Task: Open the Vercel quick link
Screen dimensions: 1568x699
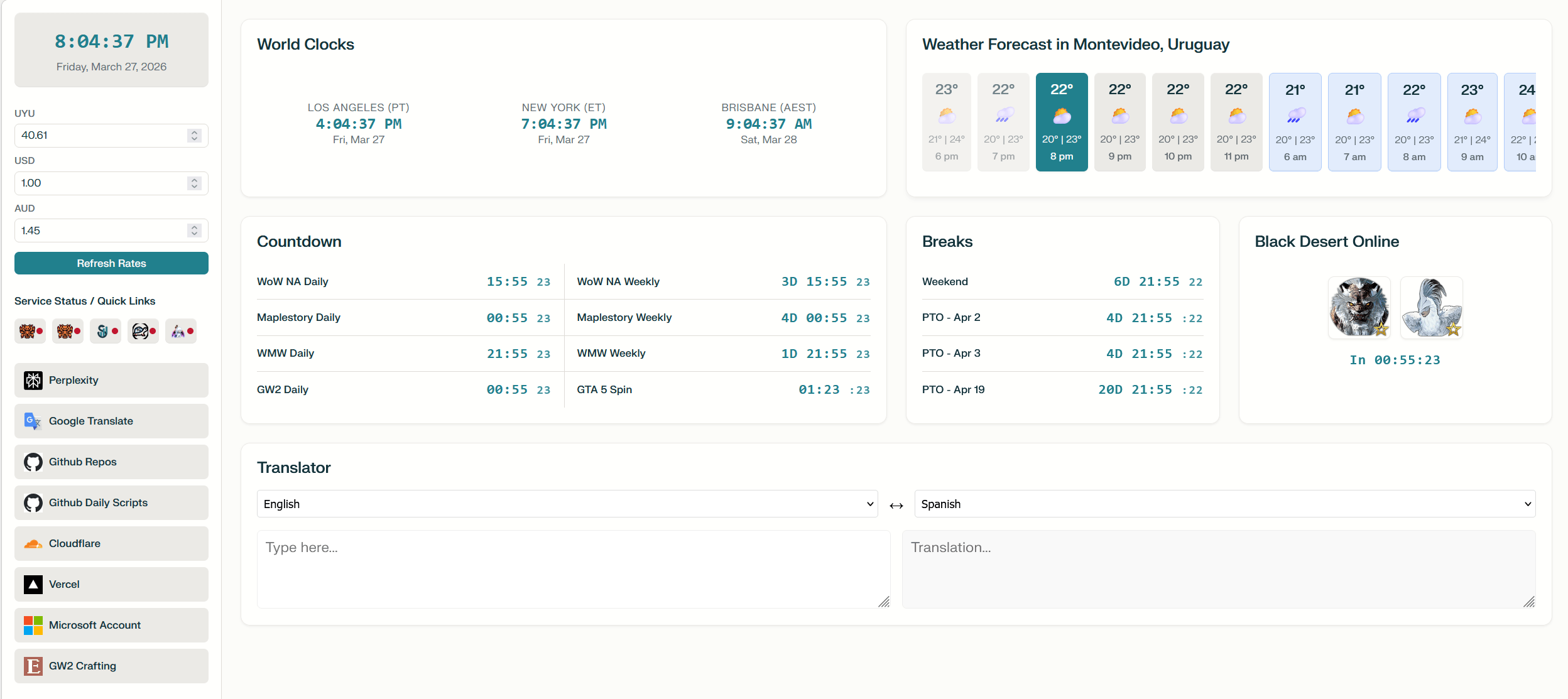Action: 111,584
